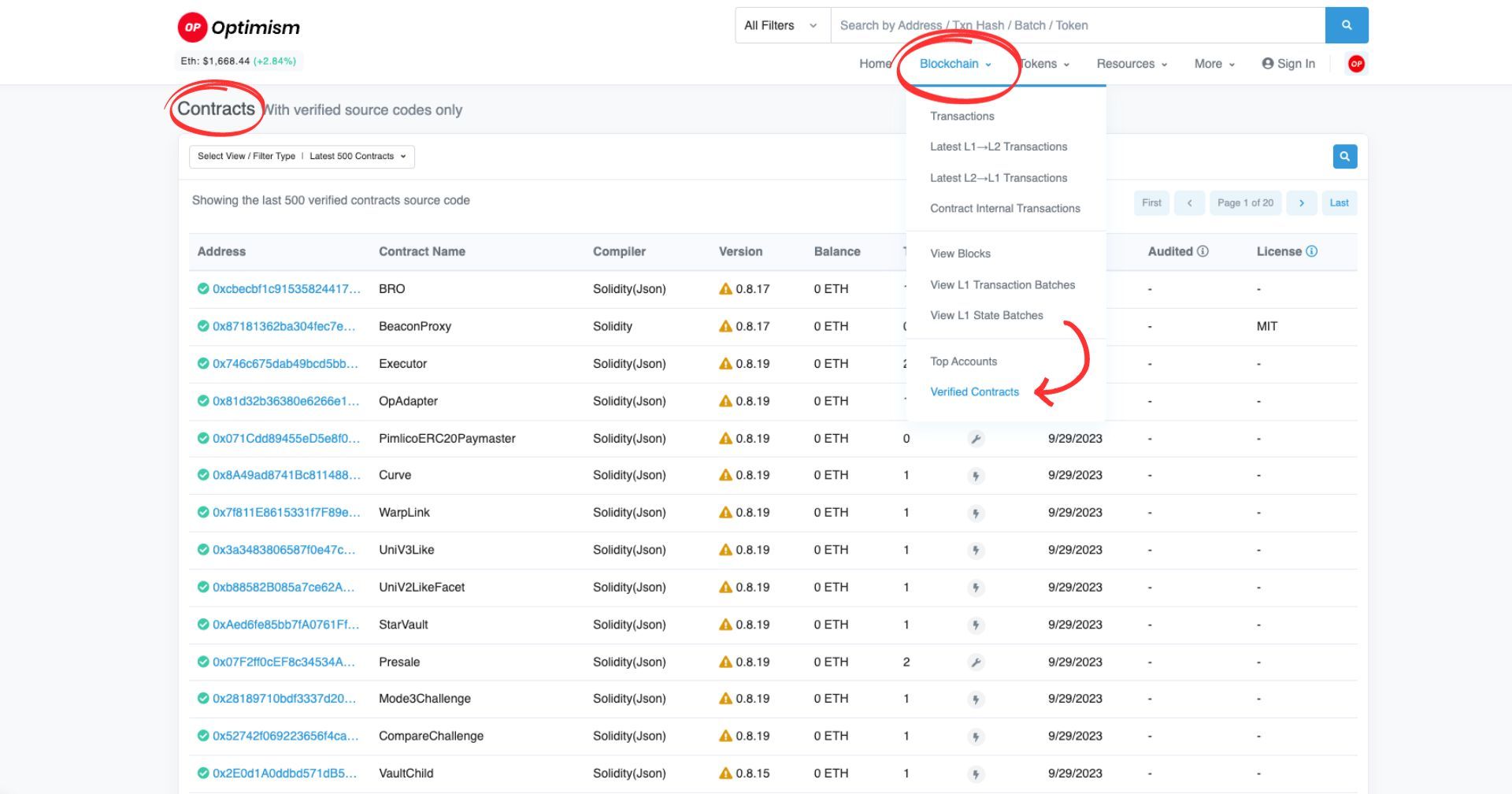Click the user icon next to Sign In
The height and width of the screenshot is (794, 1512).
[1268, 64]
